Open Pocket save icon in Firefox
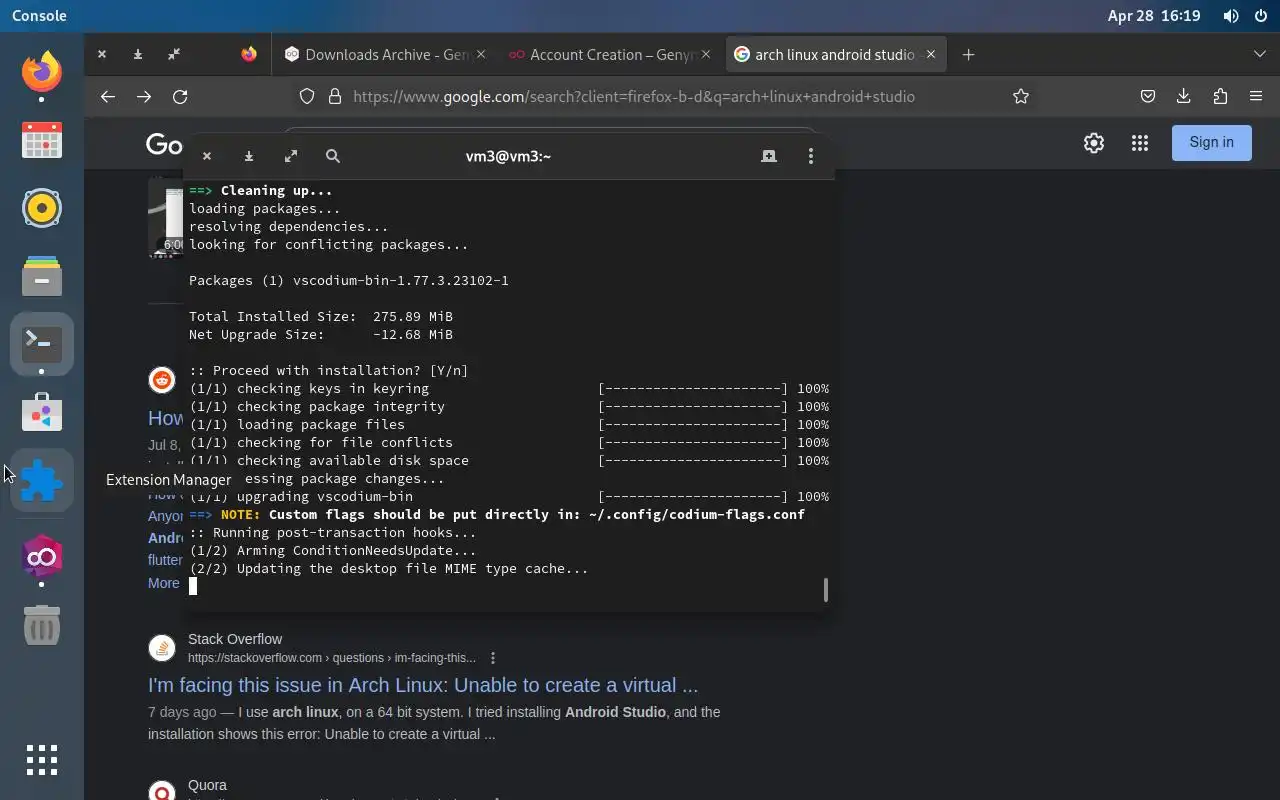The height and width of the screenshot is (800, 1280). pyautogui.click(x=1148, y=97)
